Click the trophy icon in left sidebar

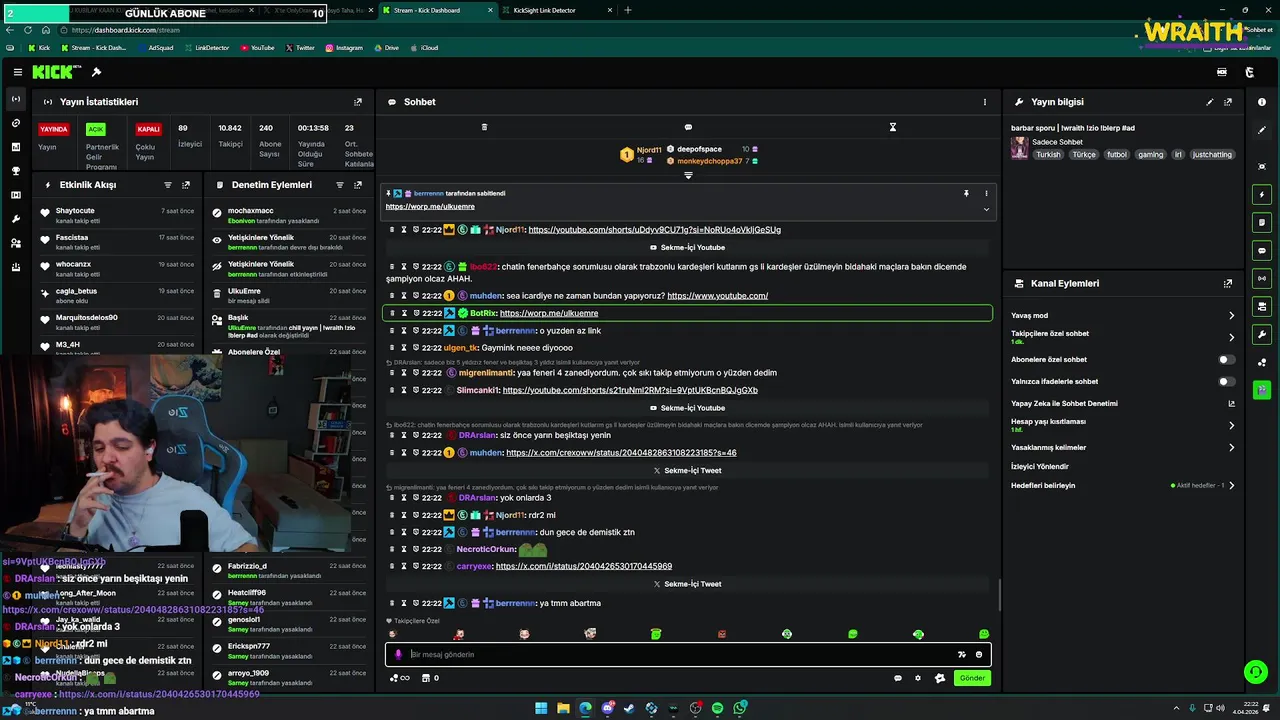coord(16,171)
